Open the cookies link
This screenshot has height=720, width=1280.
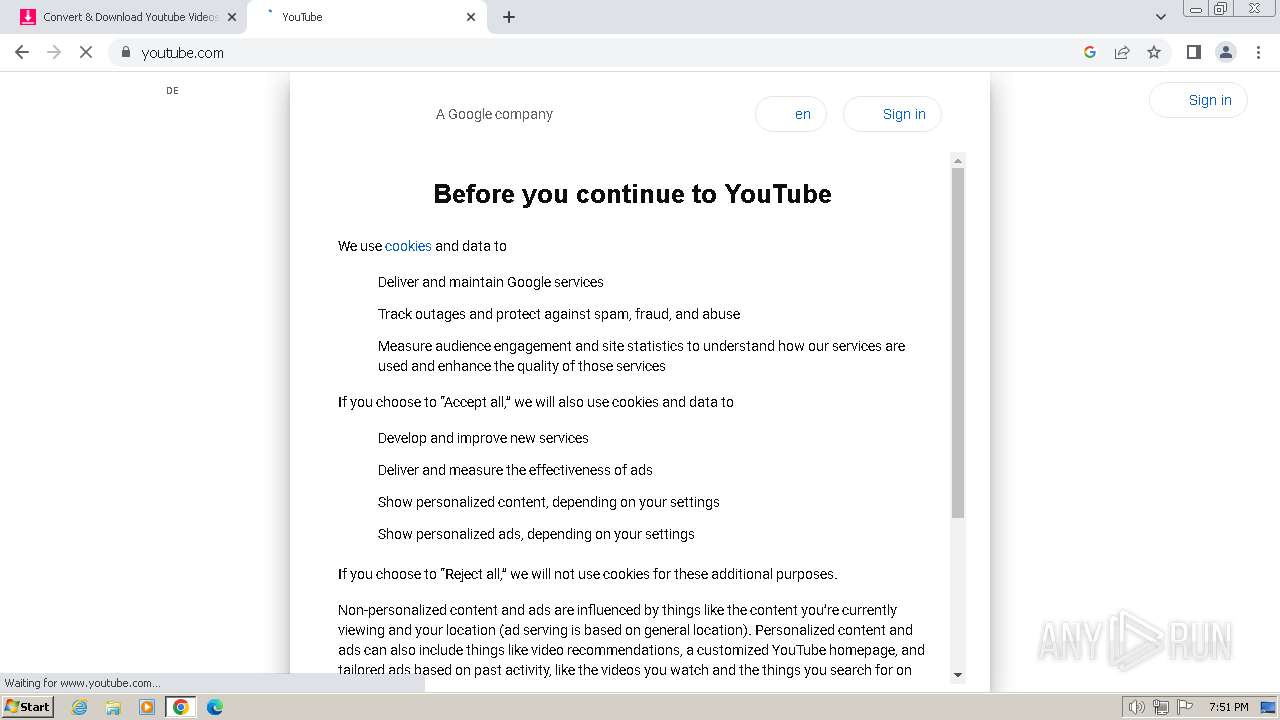click(408, 246)
